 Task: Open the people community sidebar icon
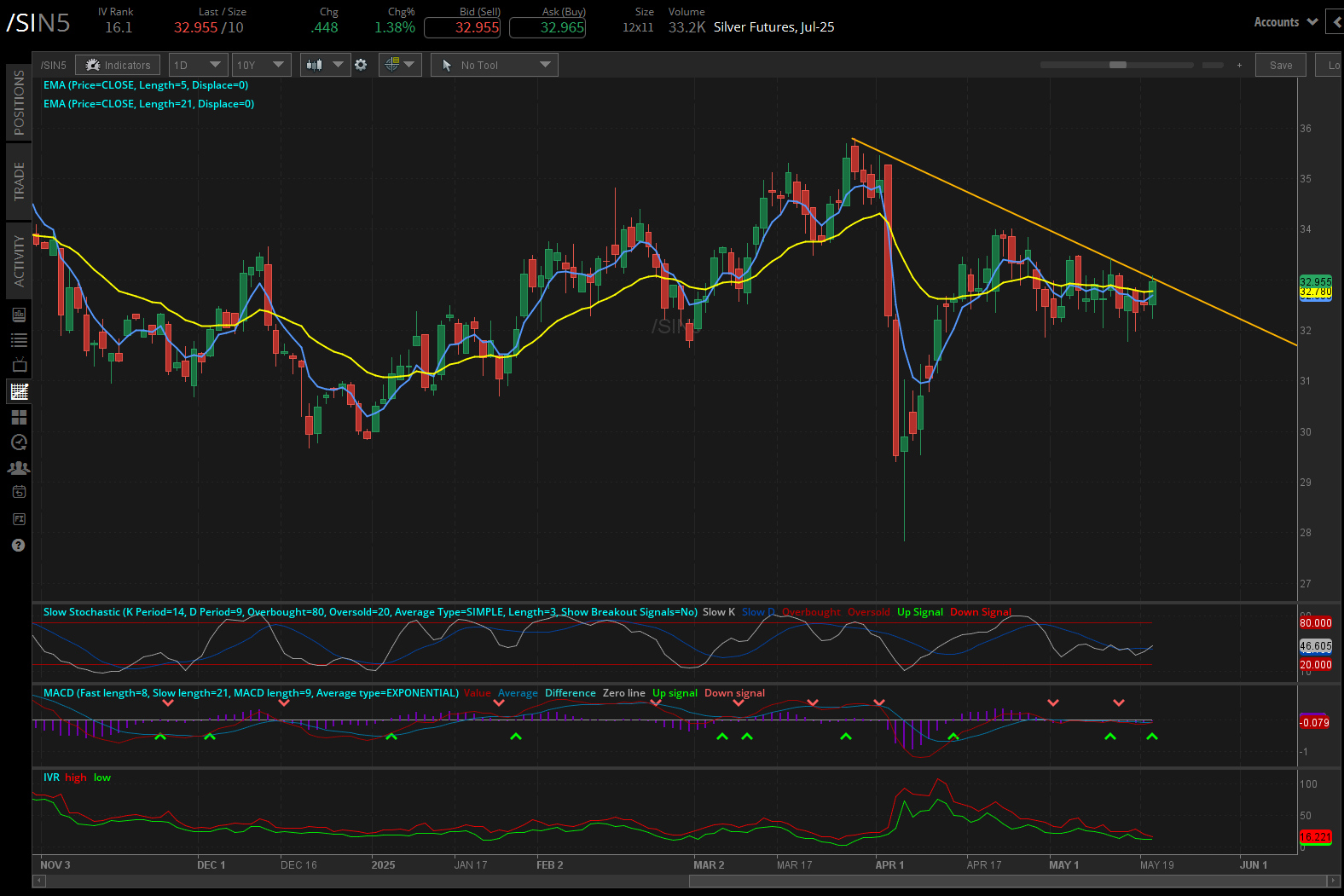19,468
